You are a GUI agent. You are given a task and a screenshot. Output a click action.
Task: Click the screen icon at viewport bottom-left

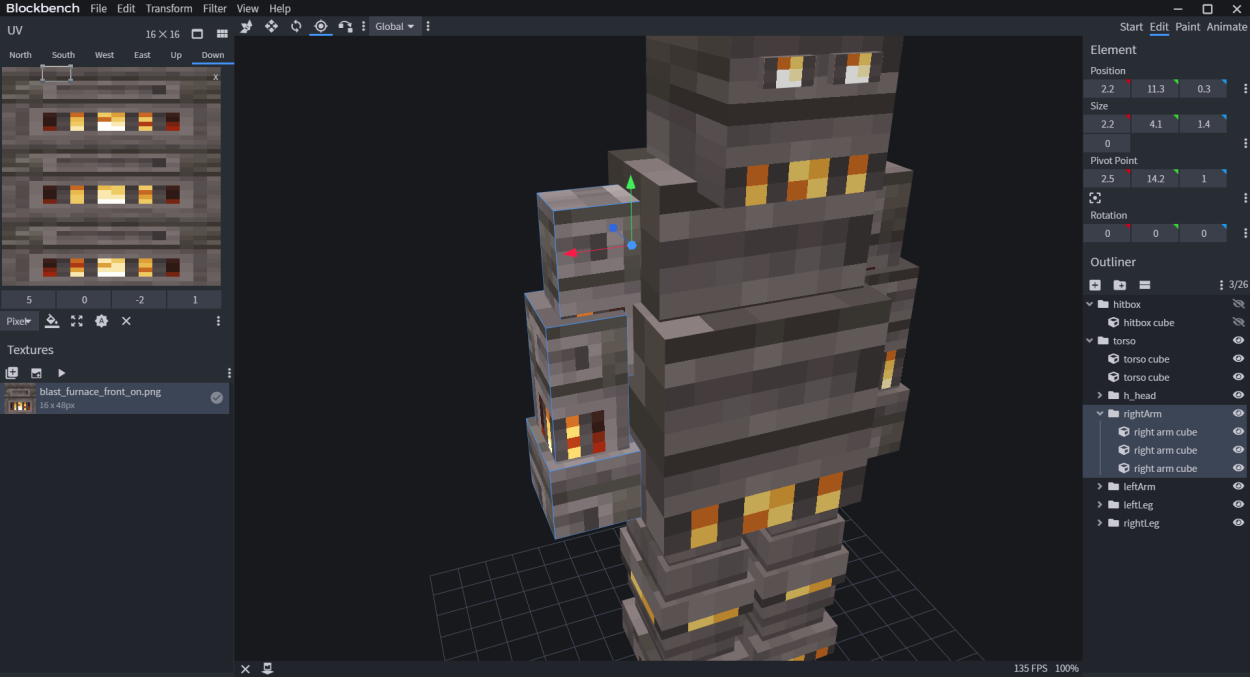268,668
